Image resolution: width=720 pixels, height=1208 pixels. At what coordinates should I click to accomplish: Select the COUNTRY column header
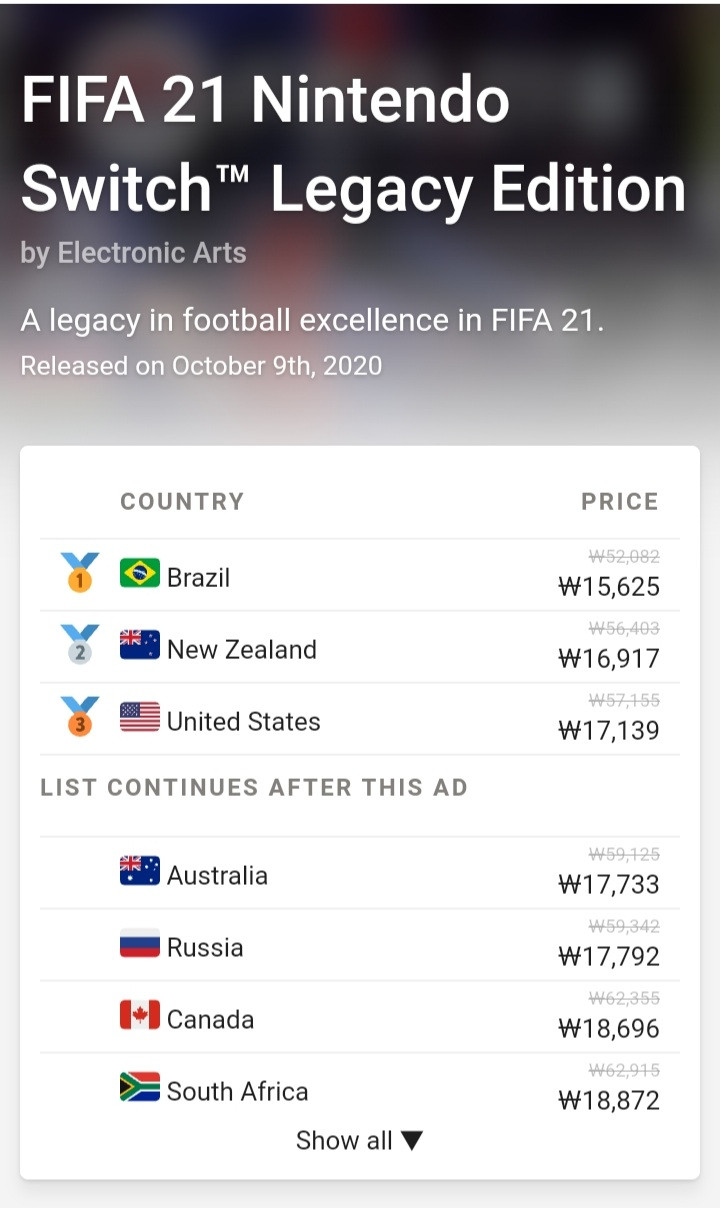182,501
